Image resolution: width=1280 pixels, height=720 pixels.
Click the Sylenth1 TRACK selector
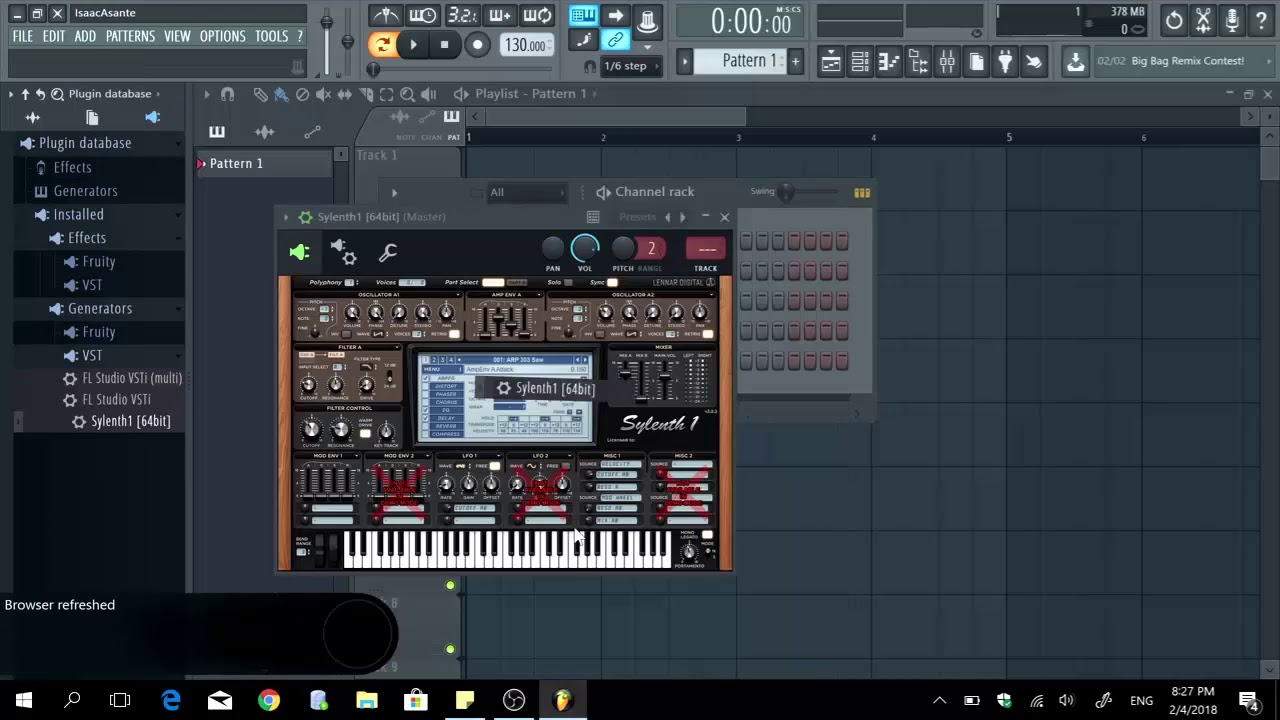(x=706, y=249)
